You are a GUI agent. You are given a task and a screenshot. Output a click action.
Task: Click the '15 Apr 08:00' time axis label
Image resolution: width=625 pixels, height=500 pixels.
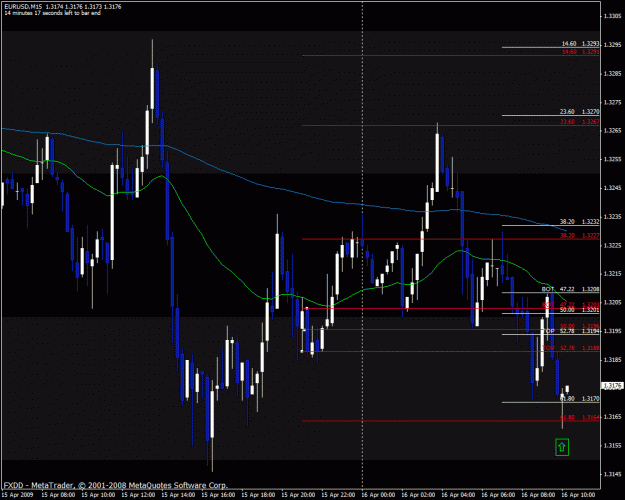(58, 495)
